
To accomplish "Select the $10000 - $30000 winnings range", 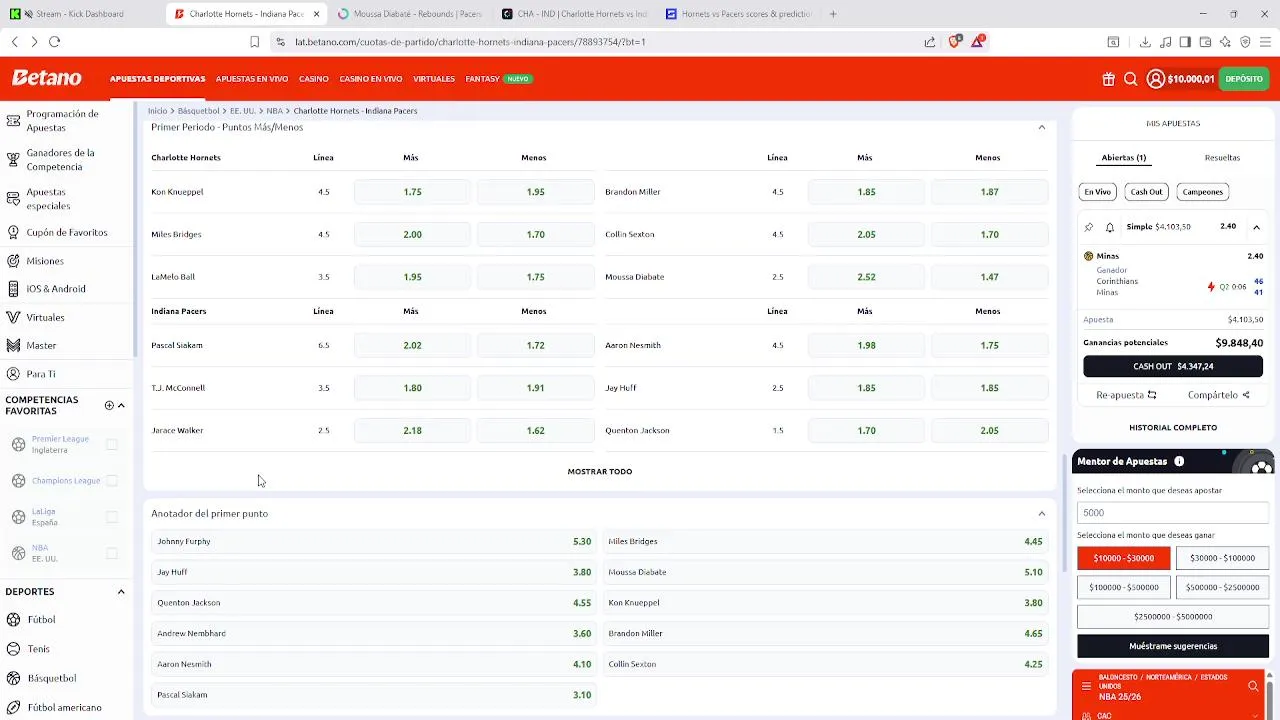I will 1124,558.
